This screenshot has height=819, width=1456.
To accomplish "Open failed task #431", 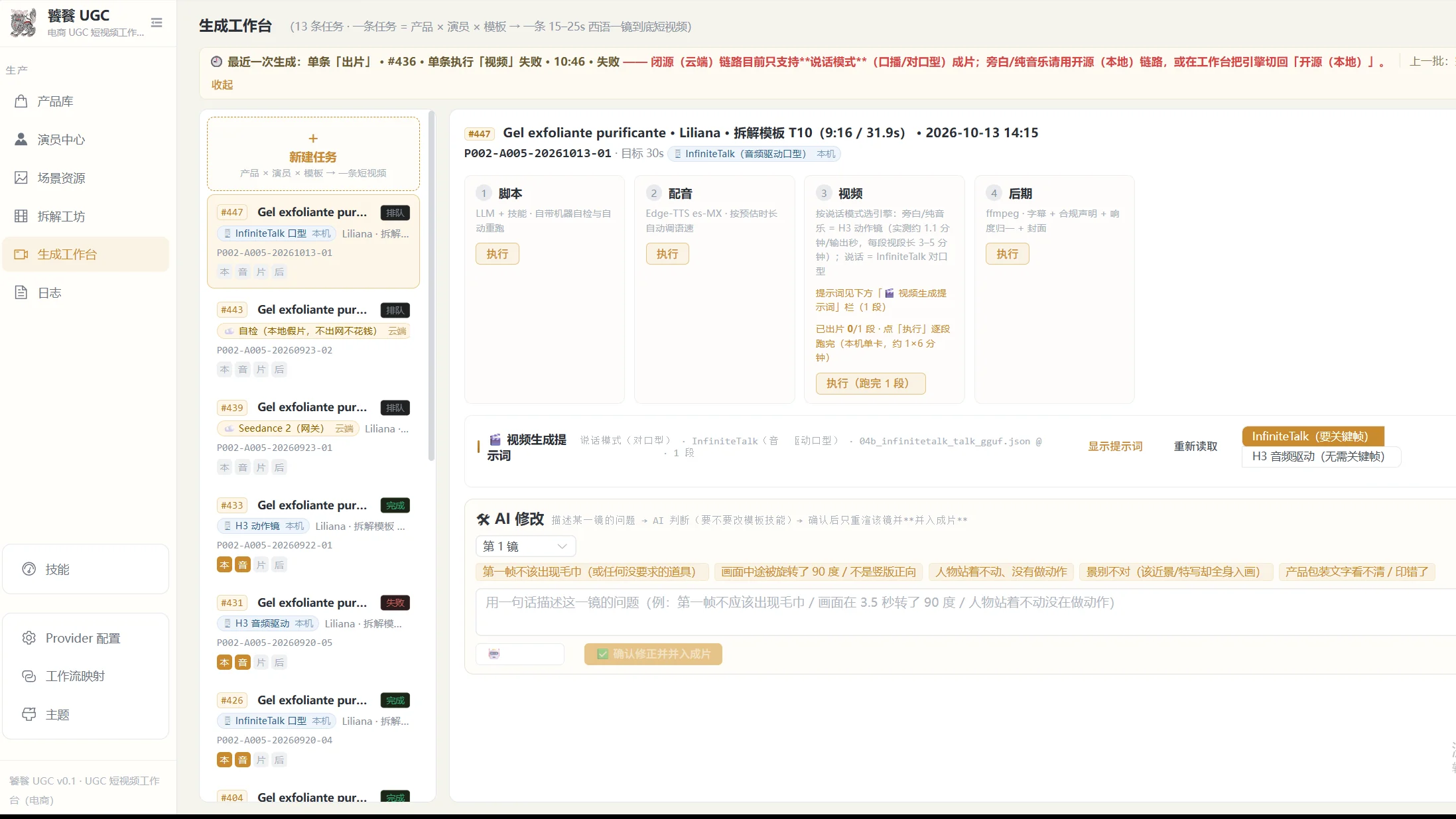I will pos(313,631).
